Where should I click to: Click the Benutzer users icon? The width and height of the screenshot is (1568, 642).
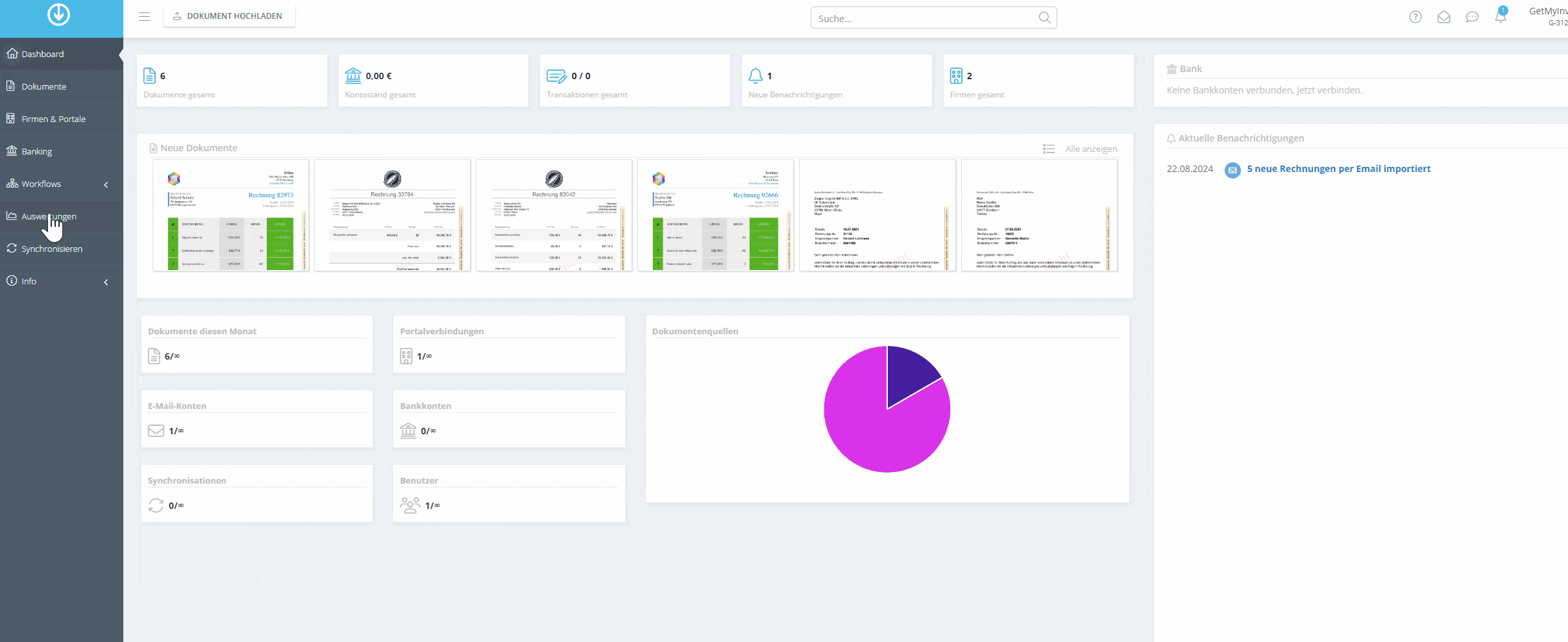pyautogui.click(x=410, y=505)
